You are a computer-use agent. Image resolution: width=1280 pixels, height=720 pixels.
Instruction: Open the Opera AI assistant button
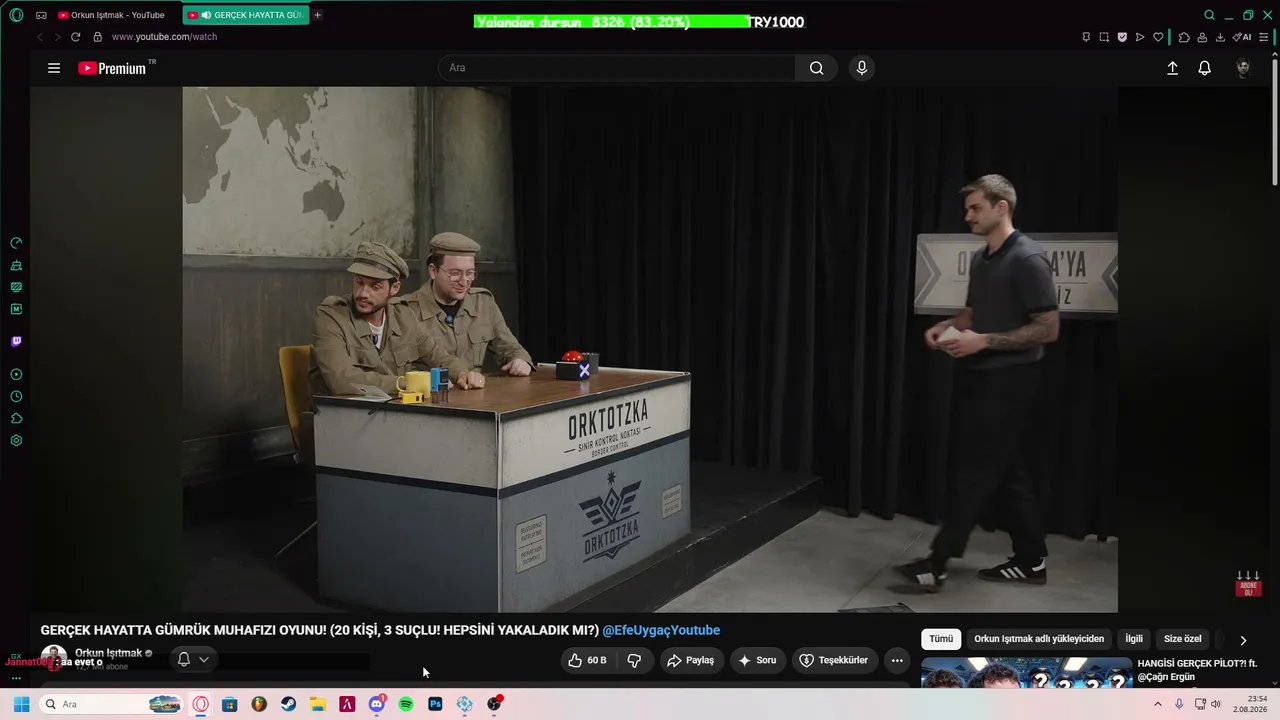pyautogui.click(x=1242, y=37)
